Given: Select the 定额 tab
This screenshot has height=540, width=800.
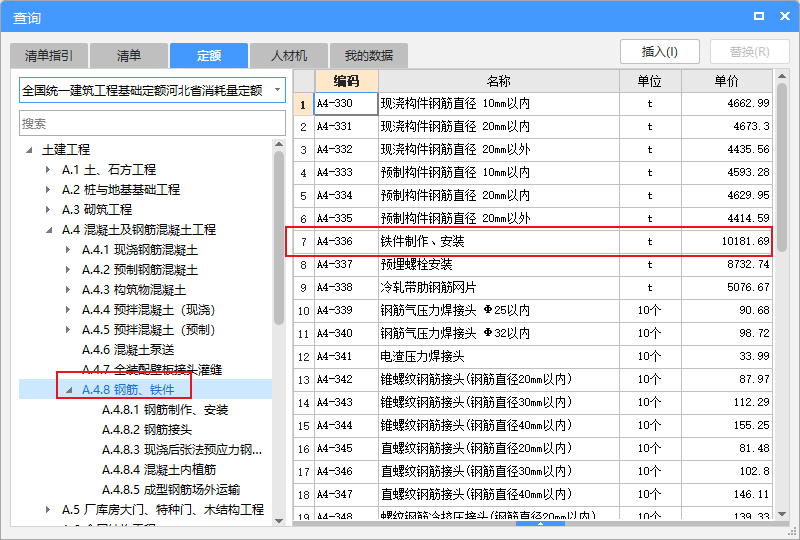Looking at the screenshot, I should (209, 56).
